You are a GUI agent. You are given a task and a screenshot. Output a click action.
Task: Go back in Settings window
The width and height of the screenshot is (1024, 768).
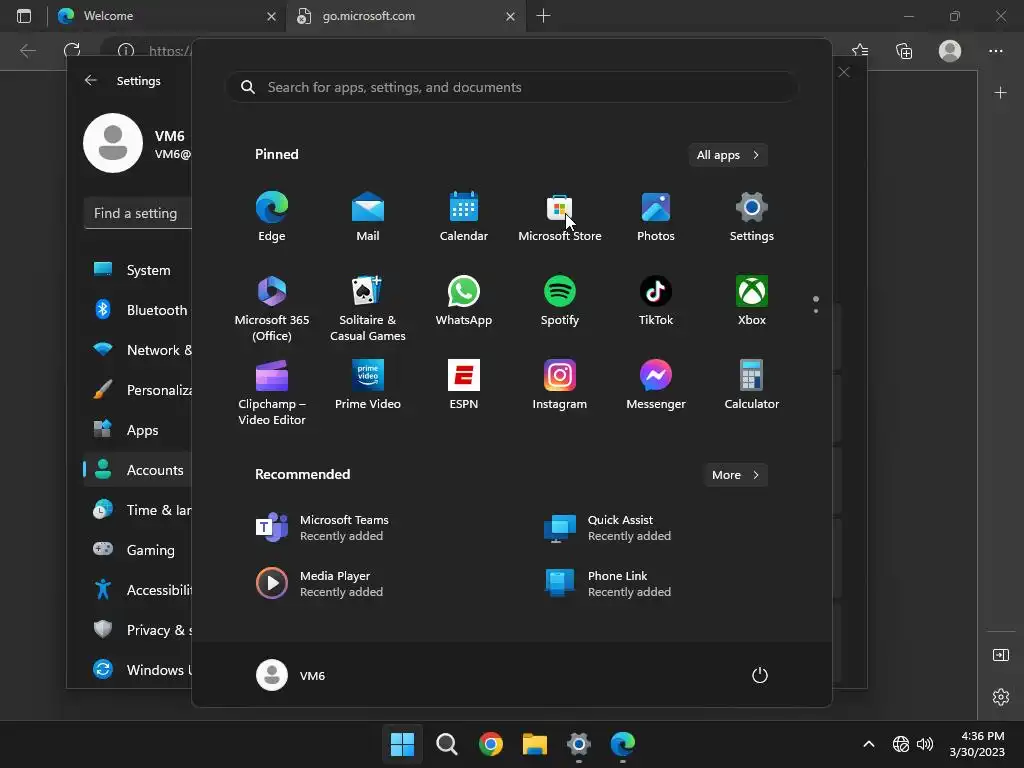[91, 80]
